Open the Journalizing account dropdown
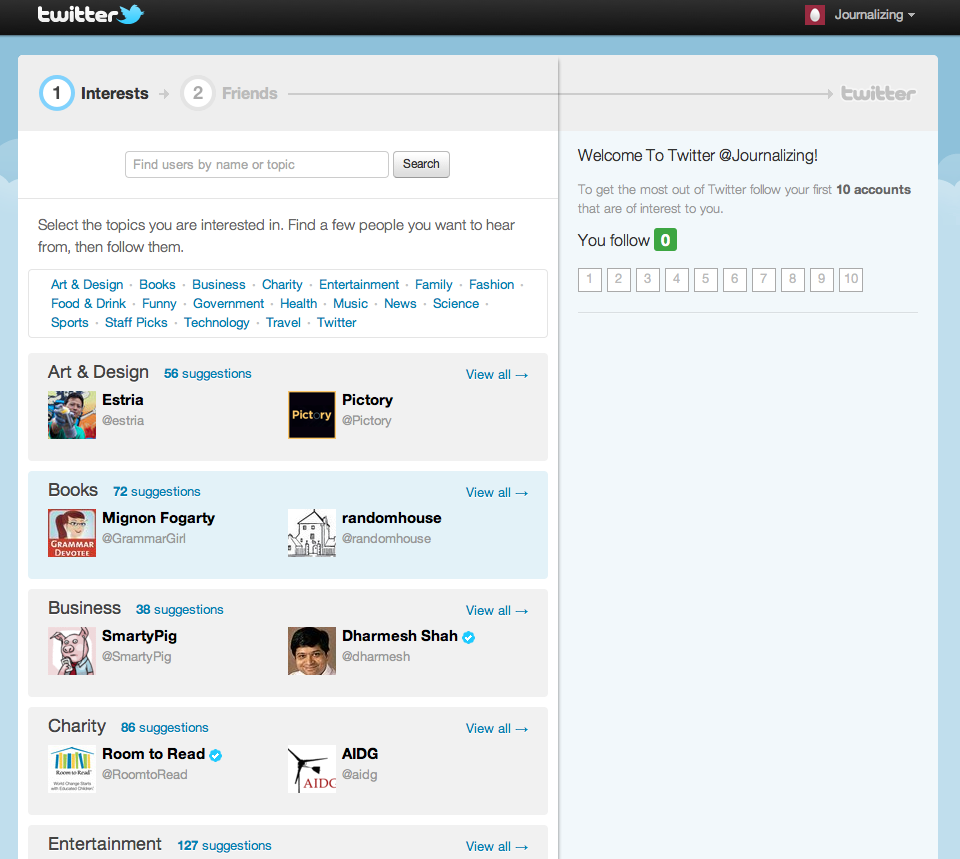The image size is (960, 859). pos(874,15)
